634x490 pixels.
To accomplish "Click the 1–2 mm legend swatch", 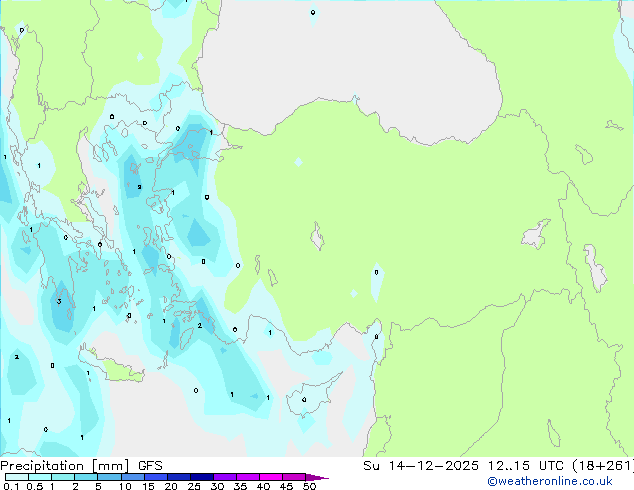I will [x=63, y=477].
